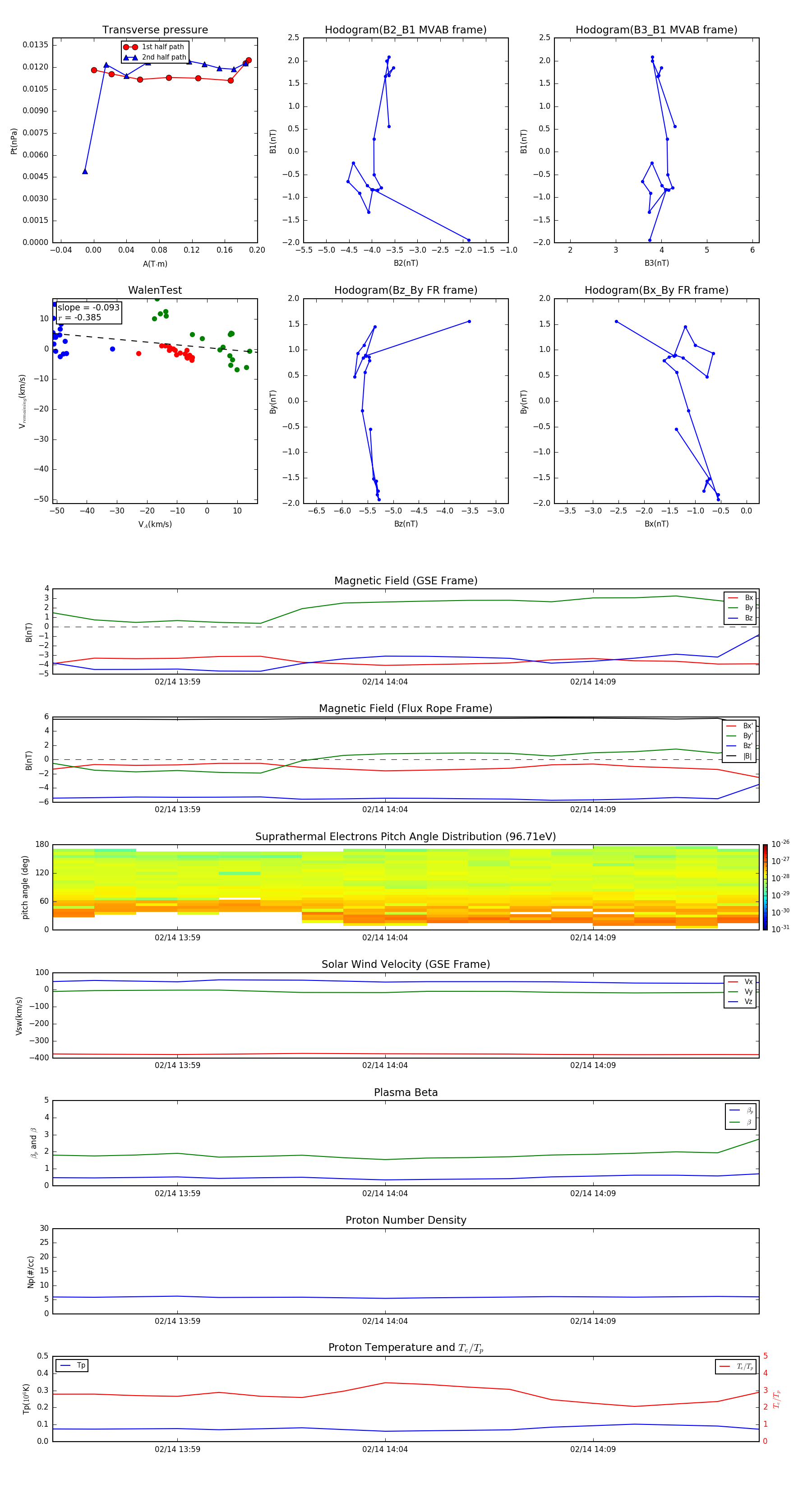Click the "B3(nT)" x-axis label
Viewport: 812px width, 1489px height.
tap(656, 263)
